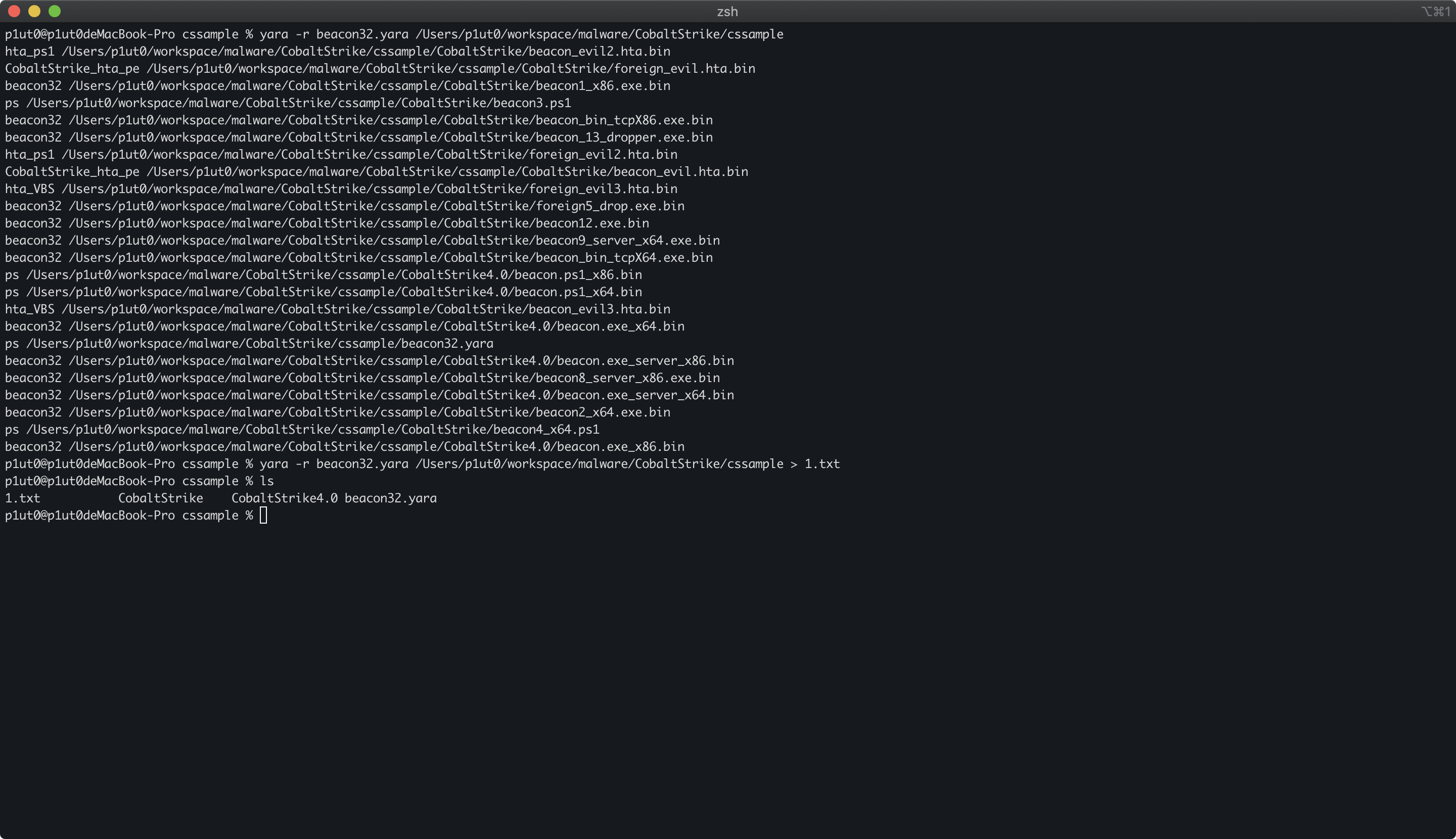This screenshot has width=1456, height=839.
Task: Click the ps match on beacon32.yara line
Action: coord(249,344)
